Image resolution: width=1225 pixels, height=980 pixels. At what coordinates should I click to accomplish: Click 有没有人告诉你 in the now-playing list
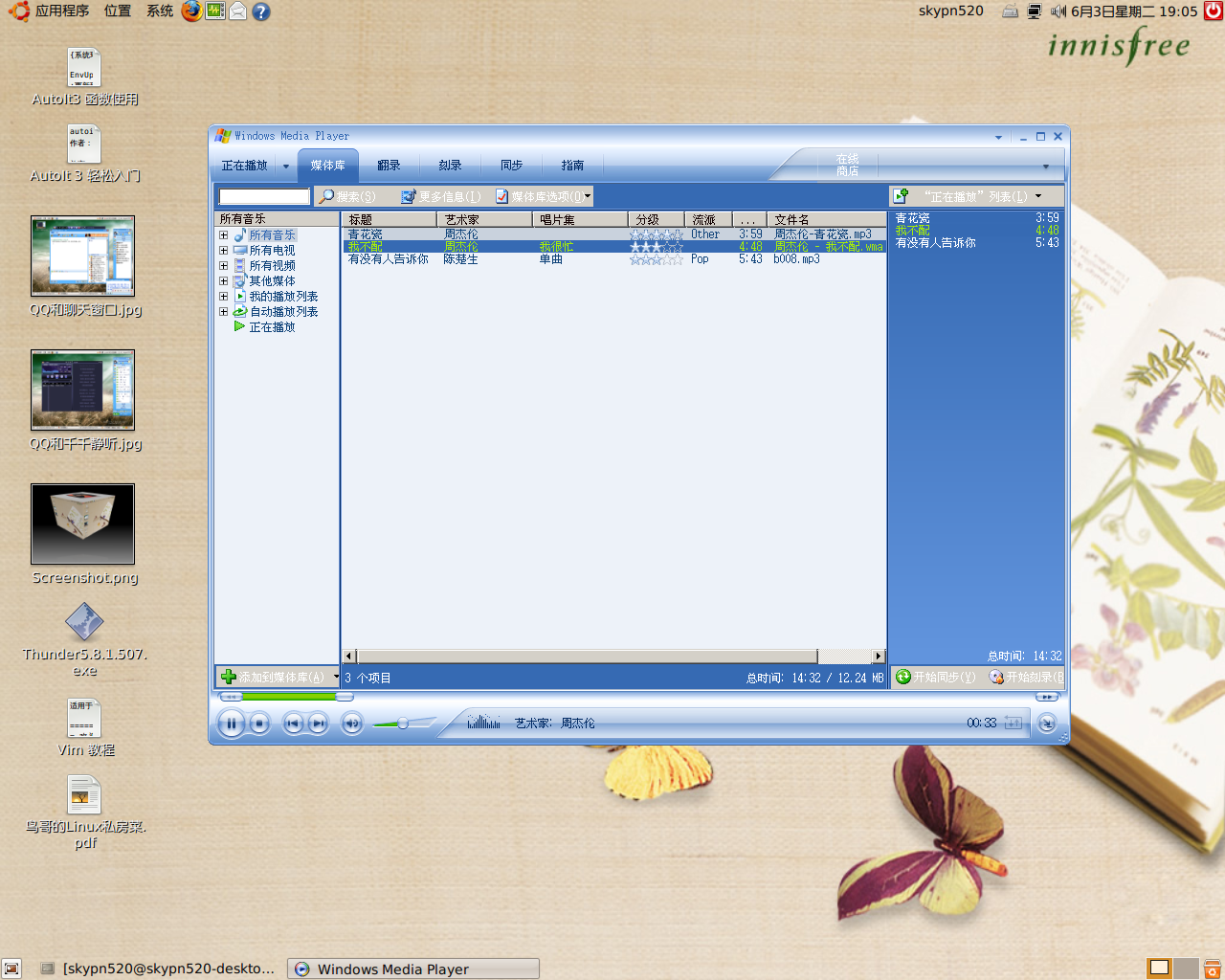pyautogui.click(x=935, y=243)
